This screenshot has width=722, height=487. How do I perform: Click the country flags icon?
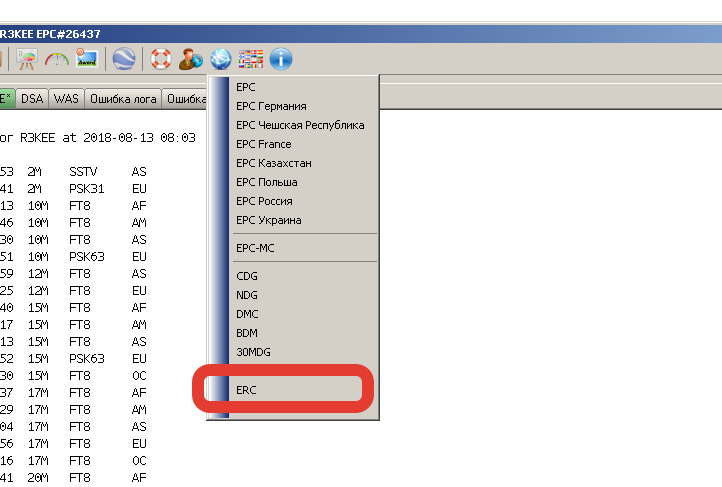(x=251, y=59)
